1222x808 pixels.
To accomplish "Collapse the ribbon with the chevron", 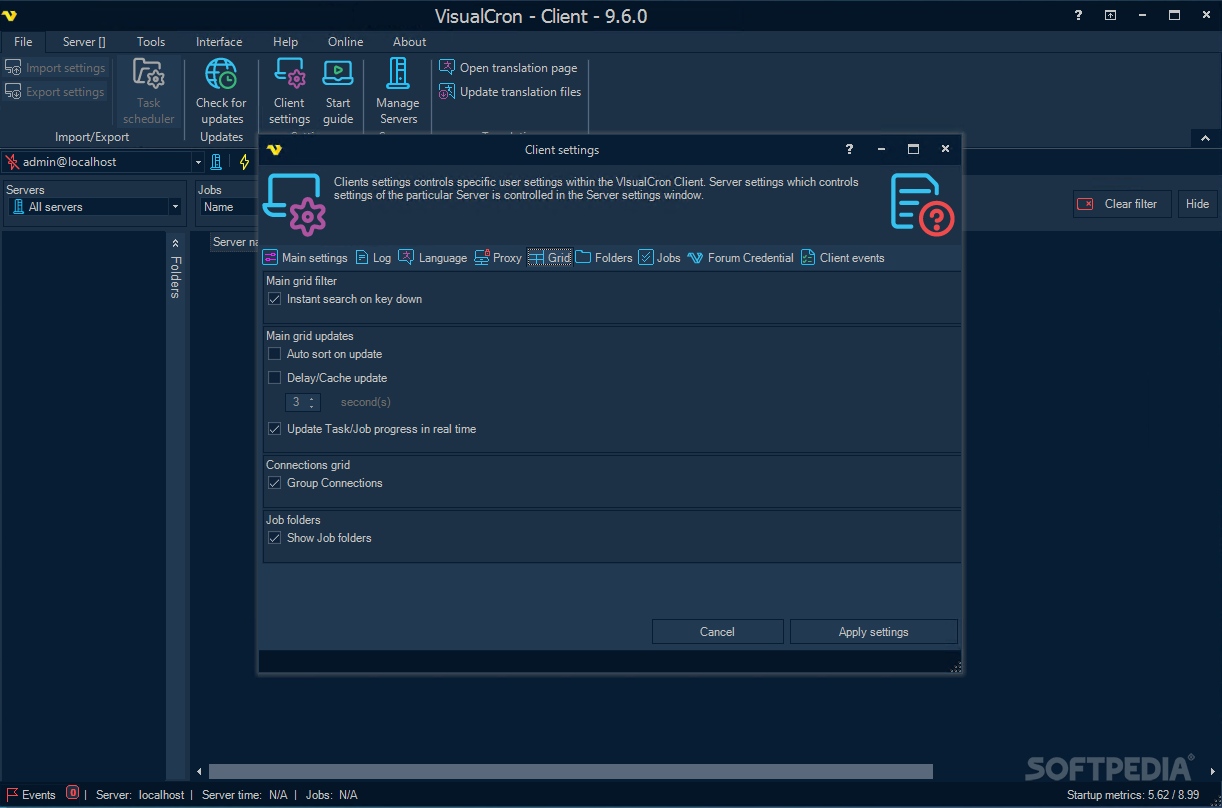I will pyautogui.click(x=1203, y=138).
